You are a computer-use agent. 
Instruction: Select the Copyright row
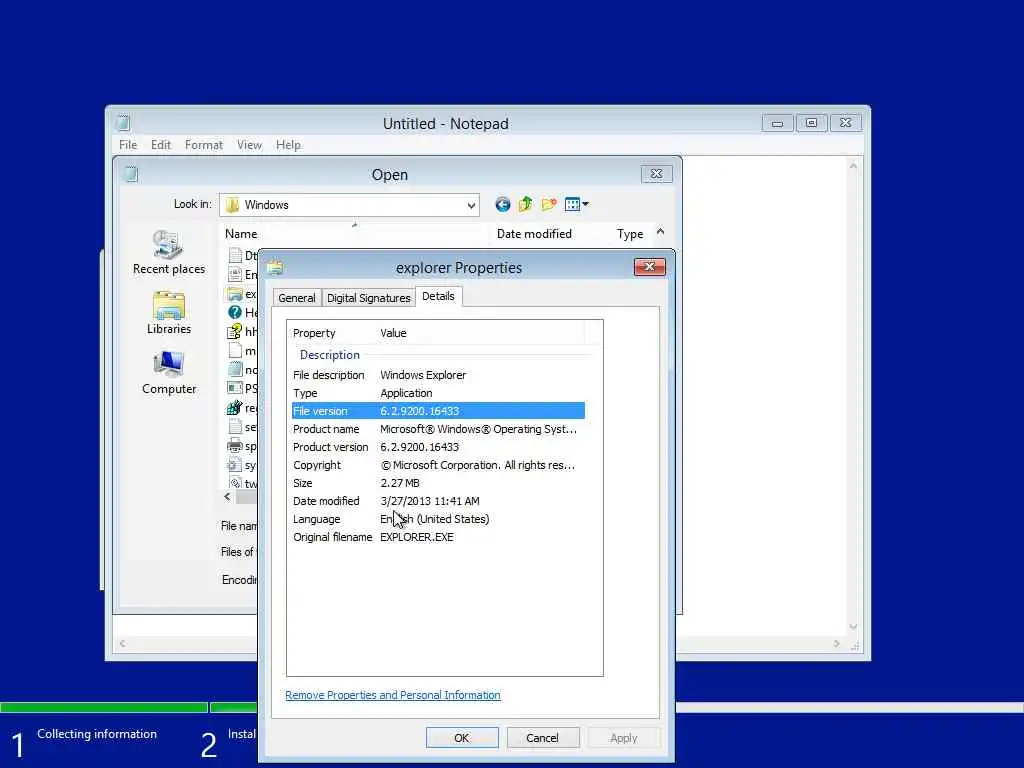click(438, 465)
